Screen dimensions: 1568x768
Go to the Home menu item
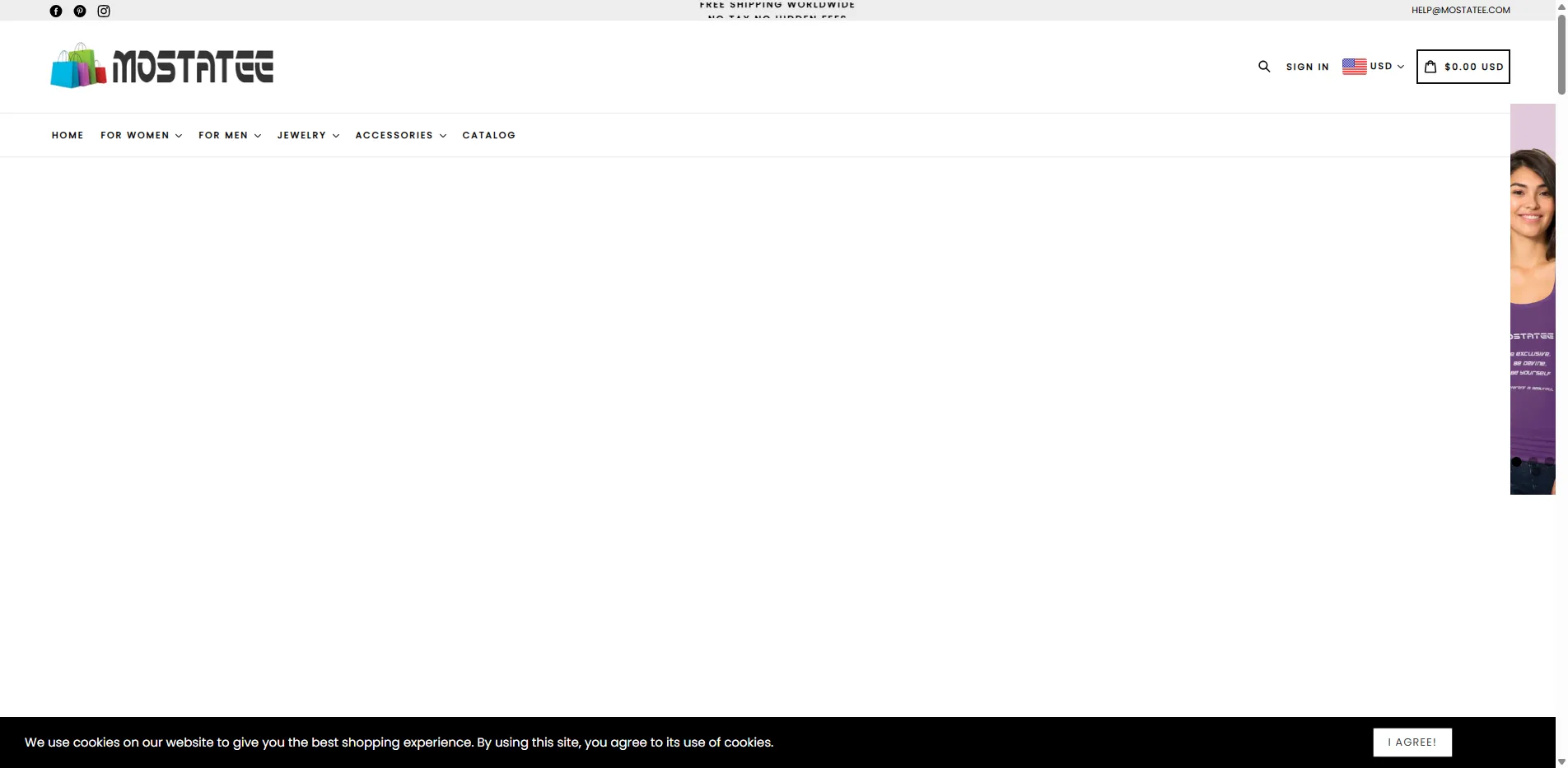pos(68,135)
